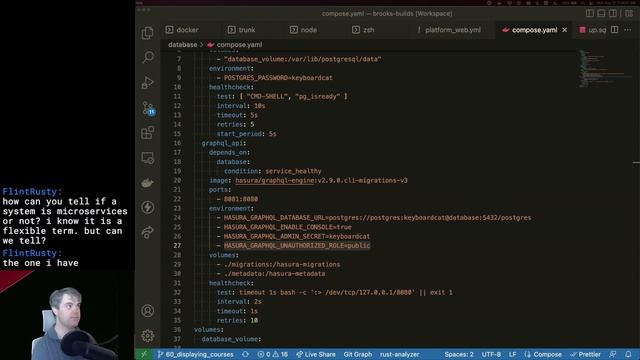Click the condition: service_healthy line
The height and width of the screenshot is (360, 640).
[x=273, y=171]
